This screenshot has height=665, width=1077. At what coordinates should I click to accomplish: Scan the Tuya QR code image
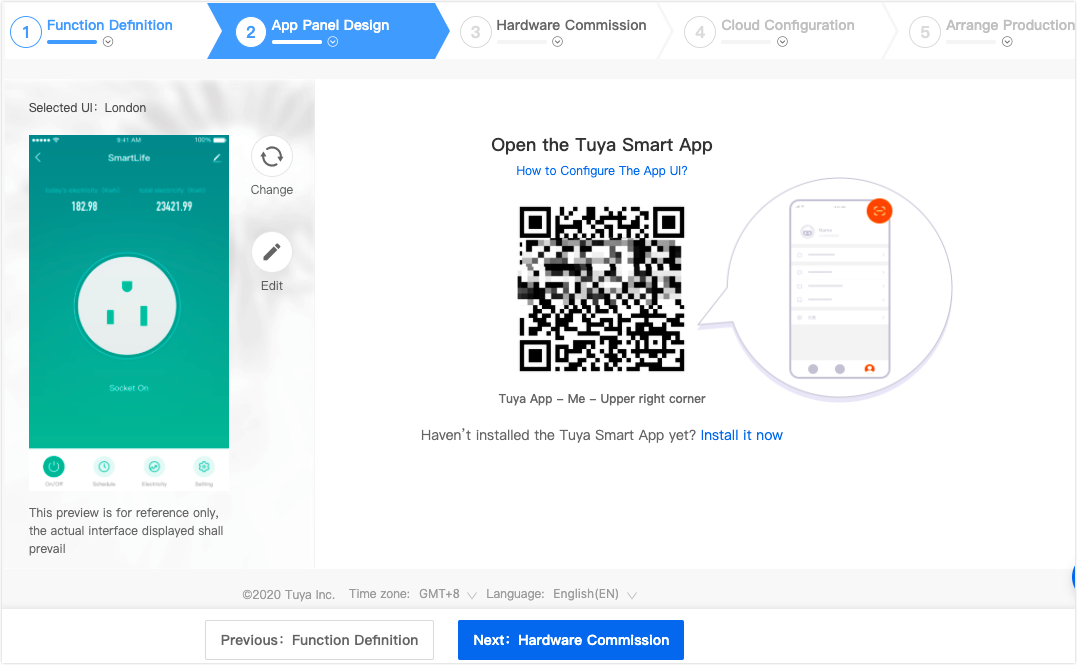601,288
